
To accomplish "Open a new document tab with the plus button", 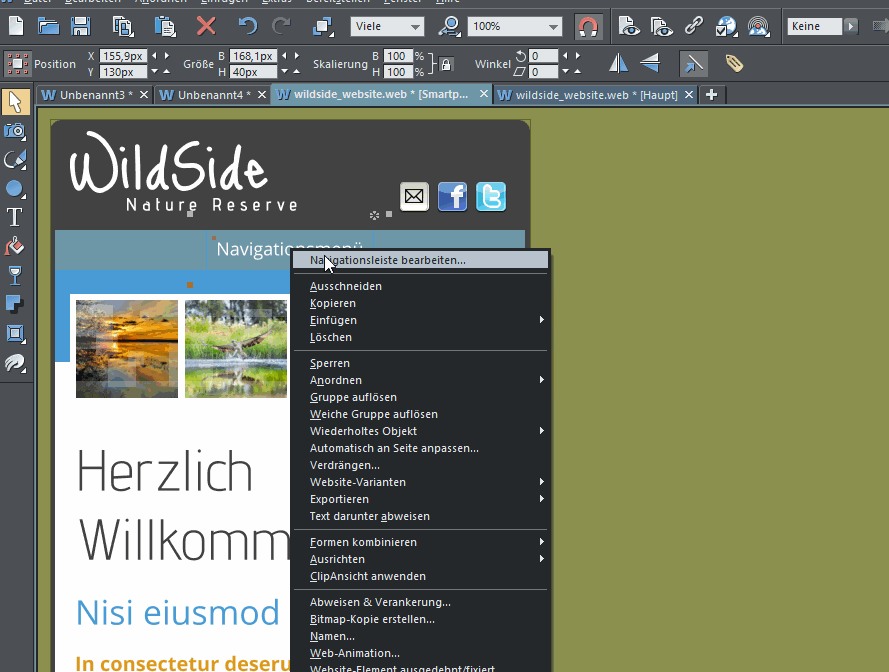I will click(712, 95).
